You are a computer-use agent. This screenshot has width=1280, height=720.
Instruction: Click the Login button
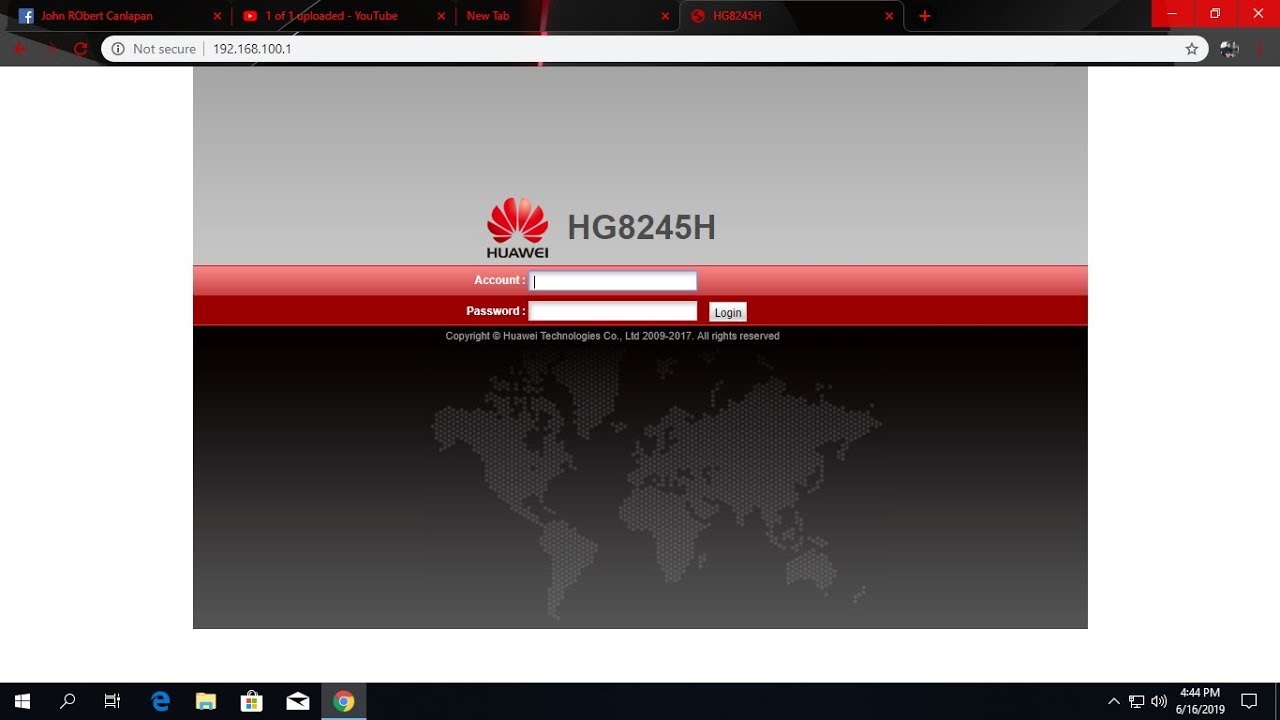(728, 312)
